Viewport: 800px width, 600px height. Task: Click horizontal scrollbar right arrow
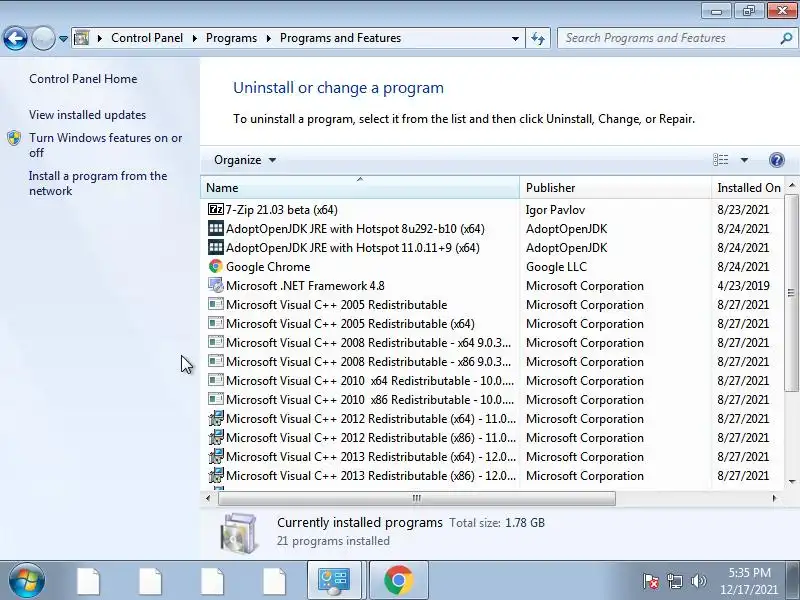[774, 498]
